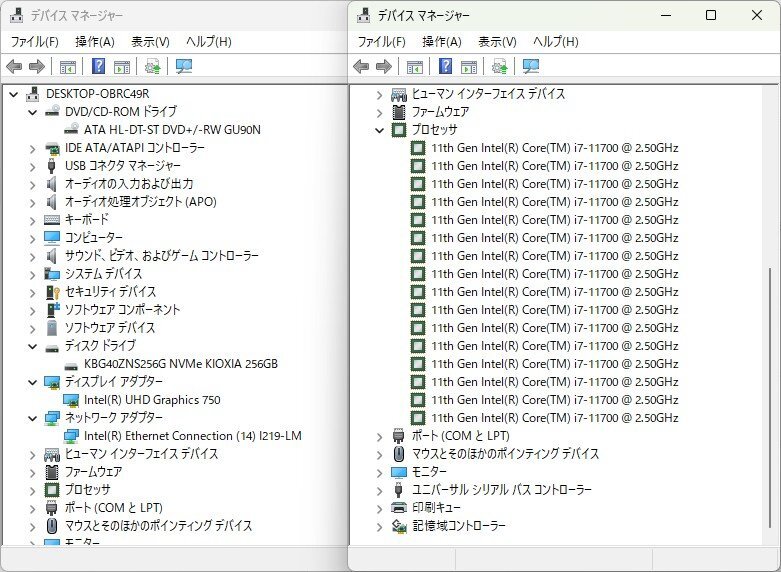The width and height of the screenshot is (781, 572).
Task: Click Back arrow in right Device Manager toolbar
Action: [x=361, y=66]
